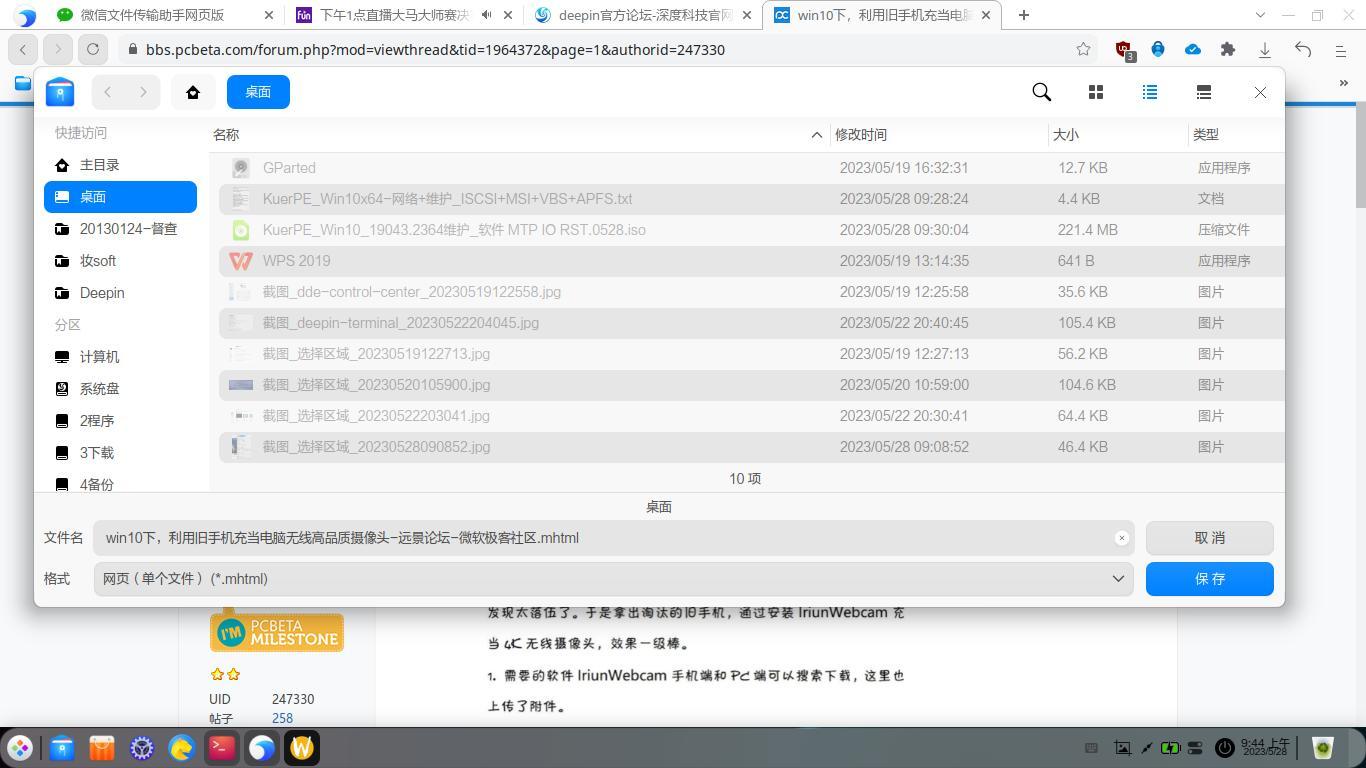Image resolution: width=1366 pixels, height=768 pixels.
Task: Open 20130124-督查 folder in sidebar
Action: point(120,229)
